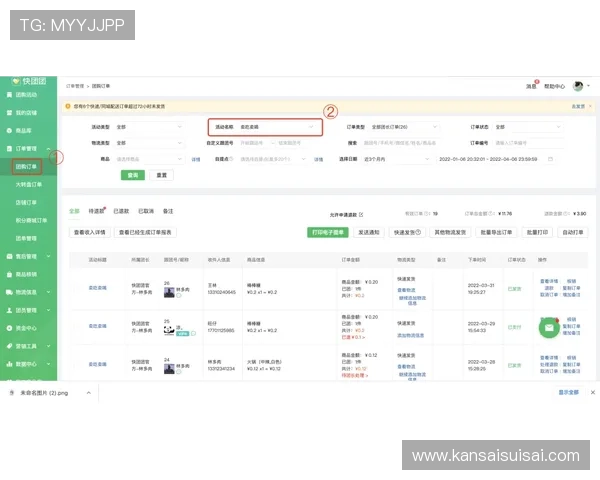
Task: Open 帮助中心 in the top bar
Action: tap(553, 86)
